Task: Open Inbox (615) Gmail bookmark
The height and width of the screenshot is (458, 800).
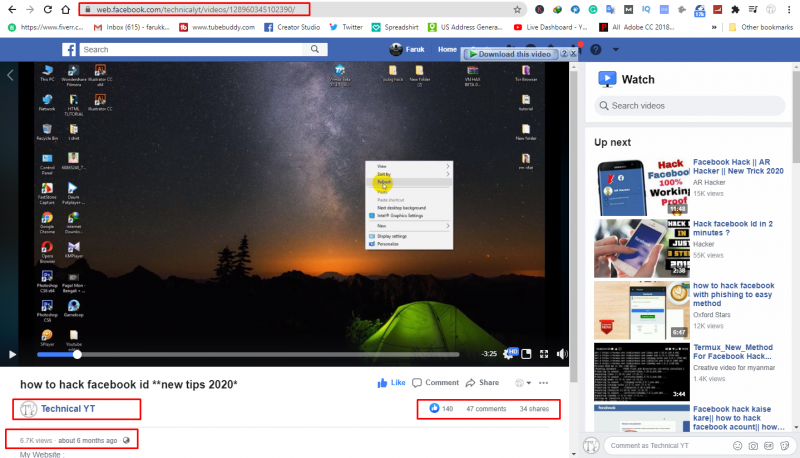Action: [131, 27]
